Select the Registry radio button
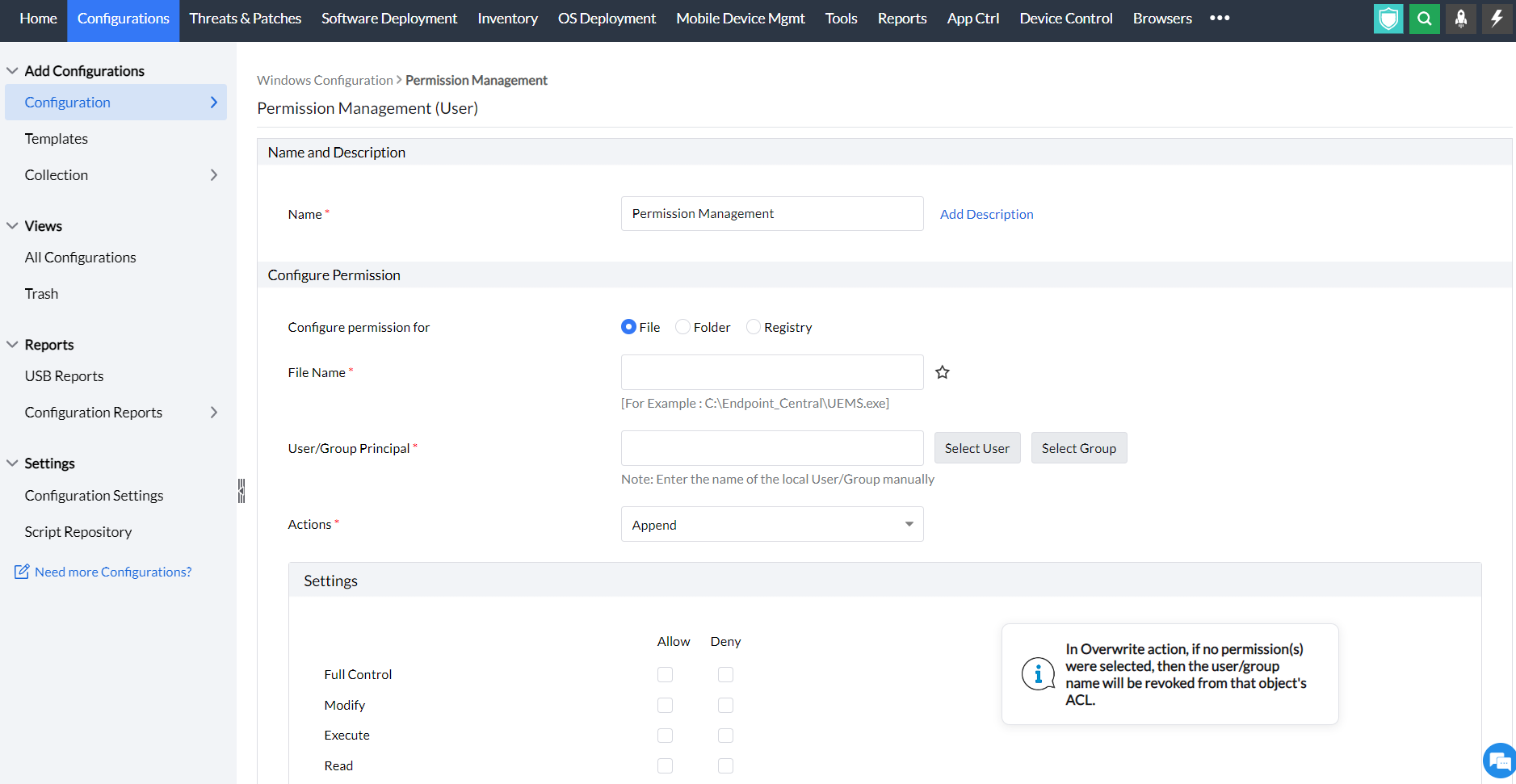This screenshot has width=1516, height=784. (x=754, y=327)
